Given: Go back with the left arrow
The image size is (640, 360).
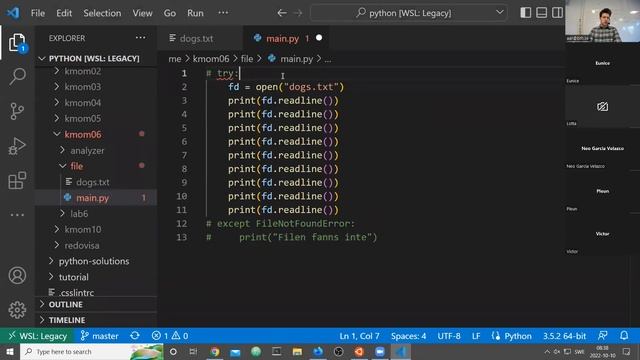Looking at the screenshot, I should coord(282,13).
